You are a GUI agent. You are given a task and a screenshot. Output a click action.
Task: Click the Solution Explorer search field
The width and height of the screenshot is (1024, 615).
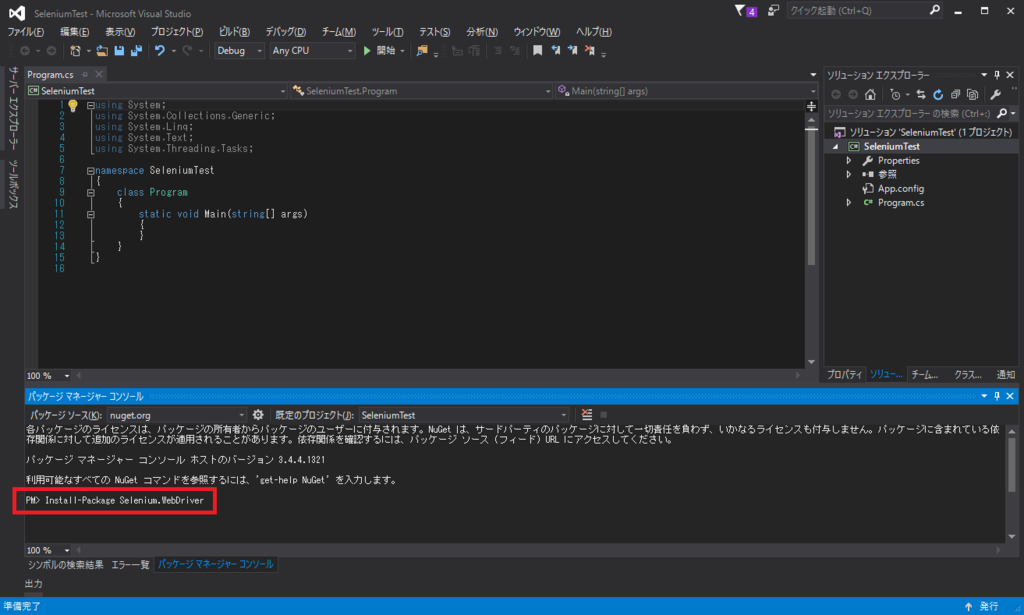[x=910, y=114]
